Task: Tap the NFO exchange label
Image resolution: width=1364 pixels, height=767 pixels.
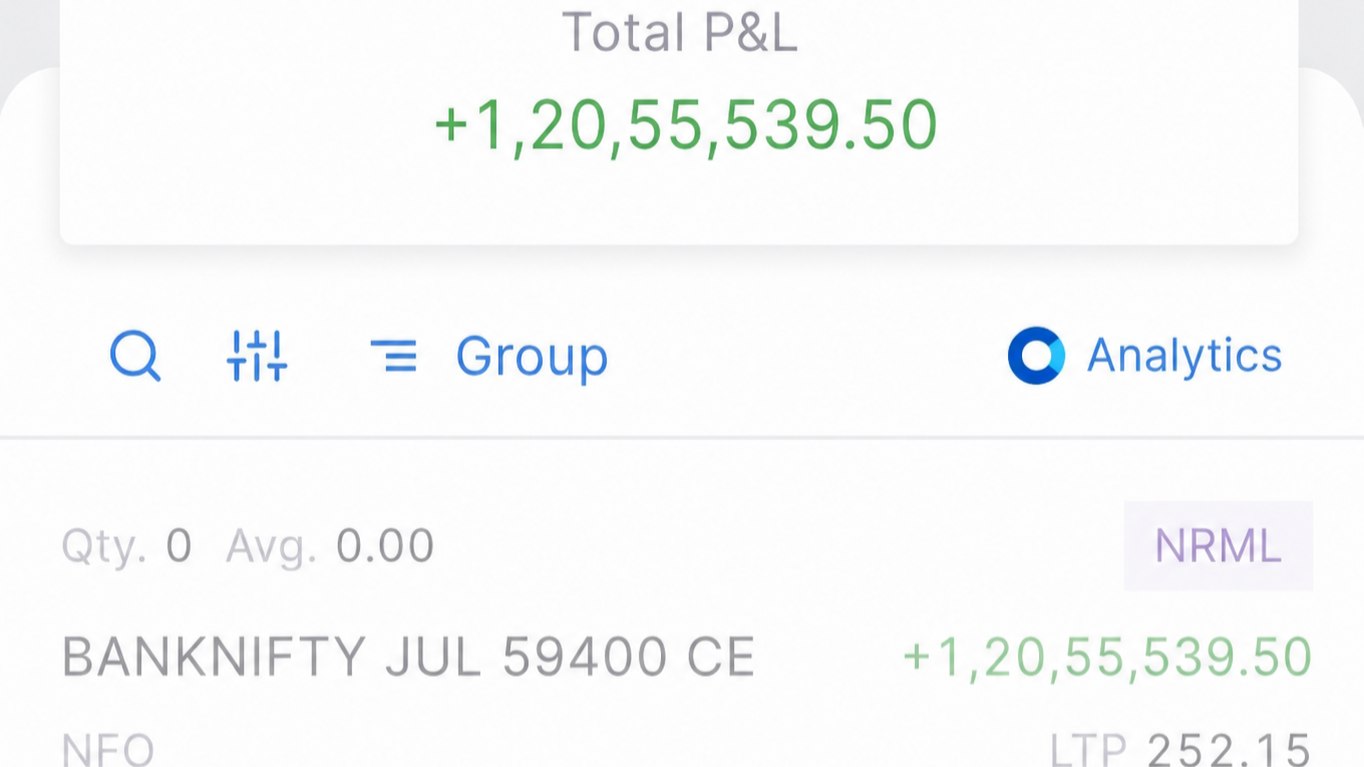Action: coord(108,750)
